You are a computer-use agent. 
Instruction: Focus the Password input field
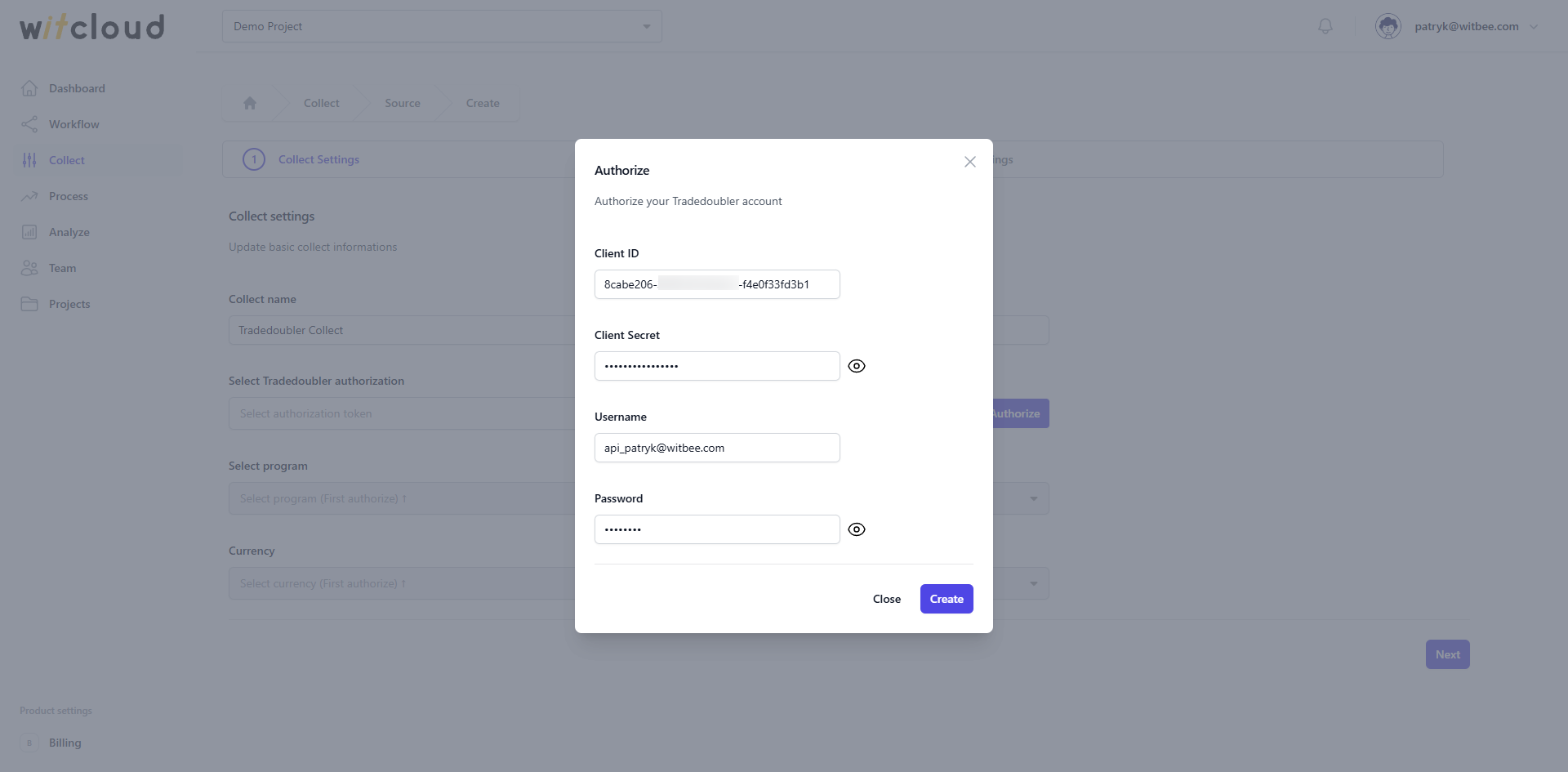coord(717,529)
